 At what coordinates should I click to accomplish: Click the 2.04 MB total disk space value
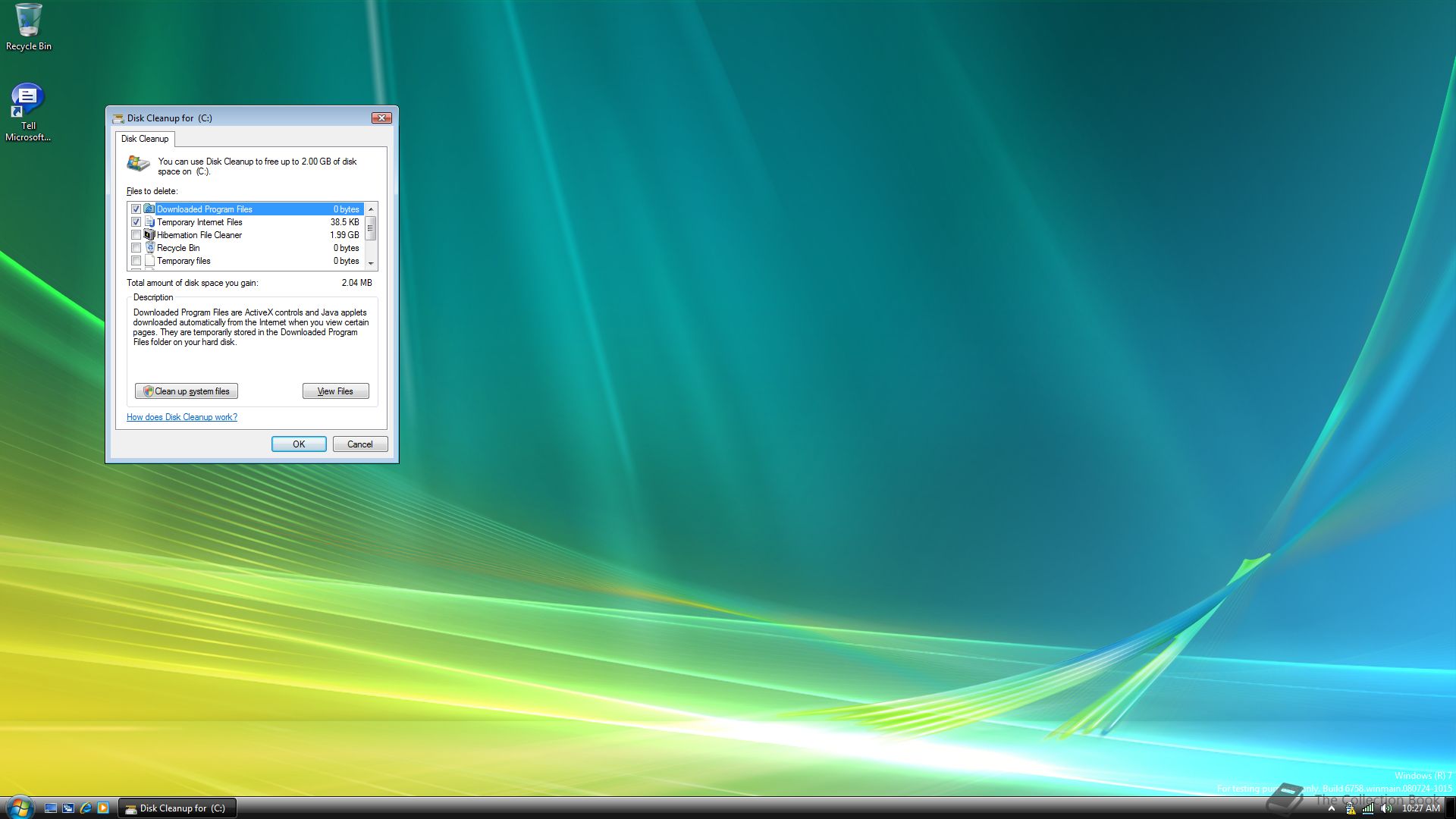click(356, 283)
